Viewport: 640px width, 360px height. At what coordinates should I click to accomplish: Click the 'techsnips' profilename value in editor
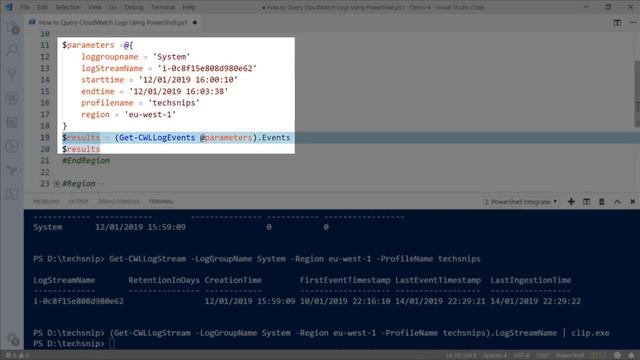click(x=174, y=103)
